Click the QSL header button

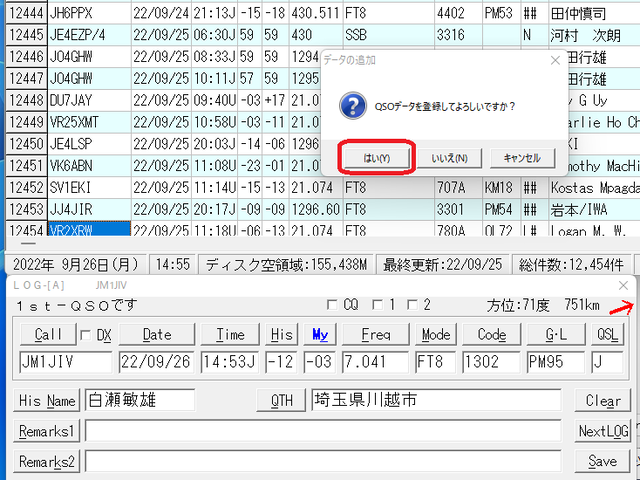click(x=607, y=335)
